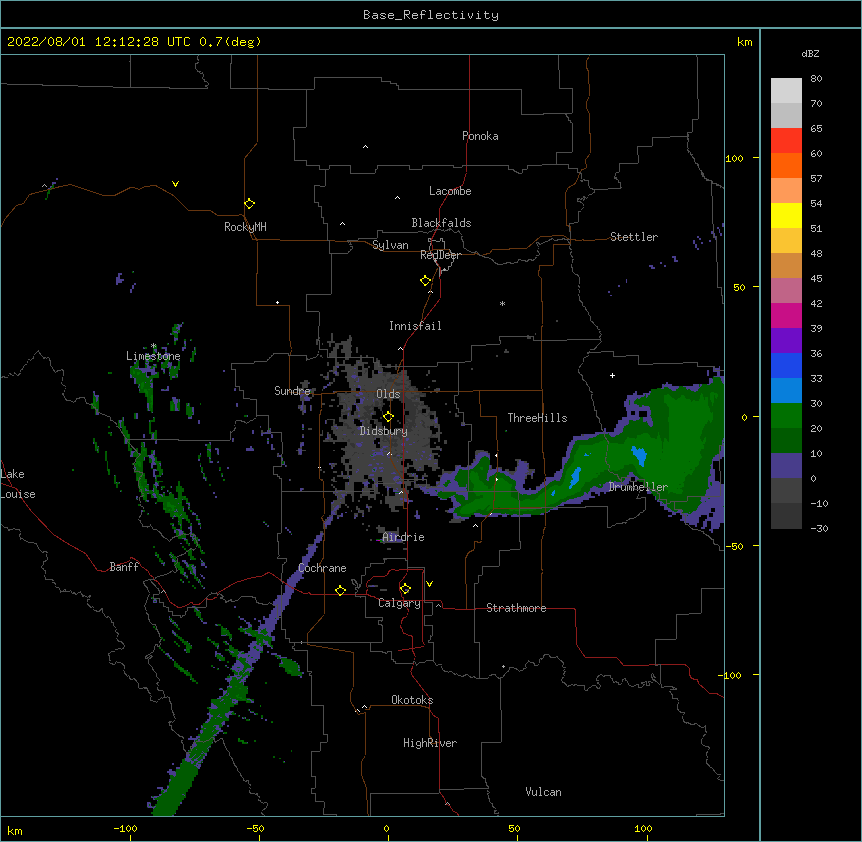Click the gray clutter patch around Didsbury
The image size is (862, 842).
point(385,434)
